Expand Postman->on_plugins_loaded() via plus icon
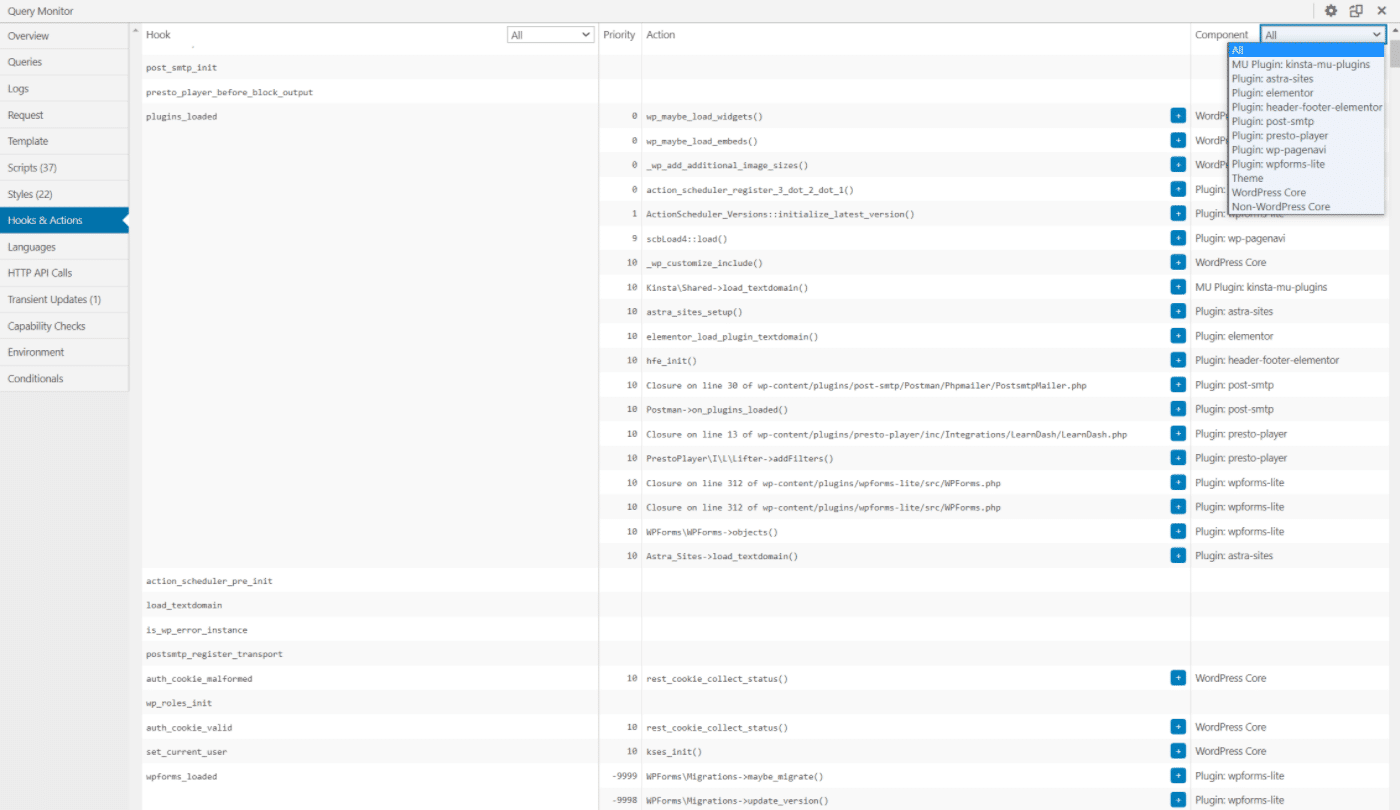Image resolution: width=1400 pixels, height=810 pixels. (x=1178, y=408)
